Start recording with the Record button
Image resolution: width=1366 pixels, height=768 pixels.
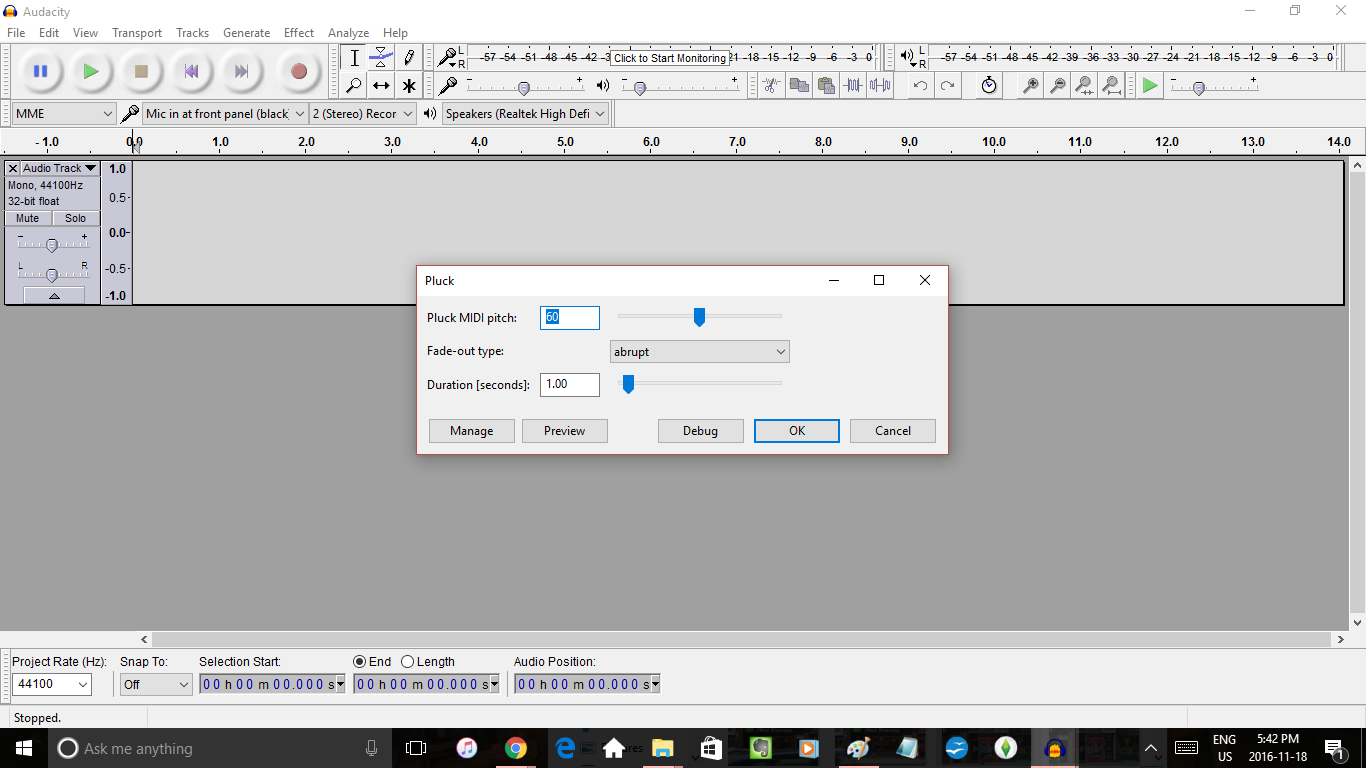[298, 71]
